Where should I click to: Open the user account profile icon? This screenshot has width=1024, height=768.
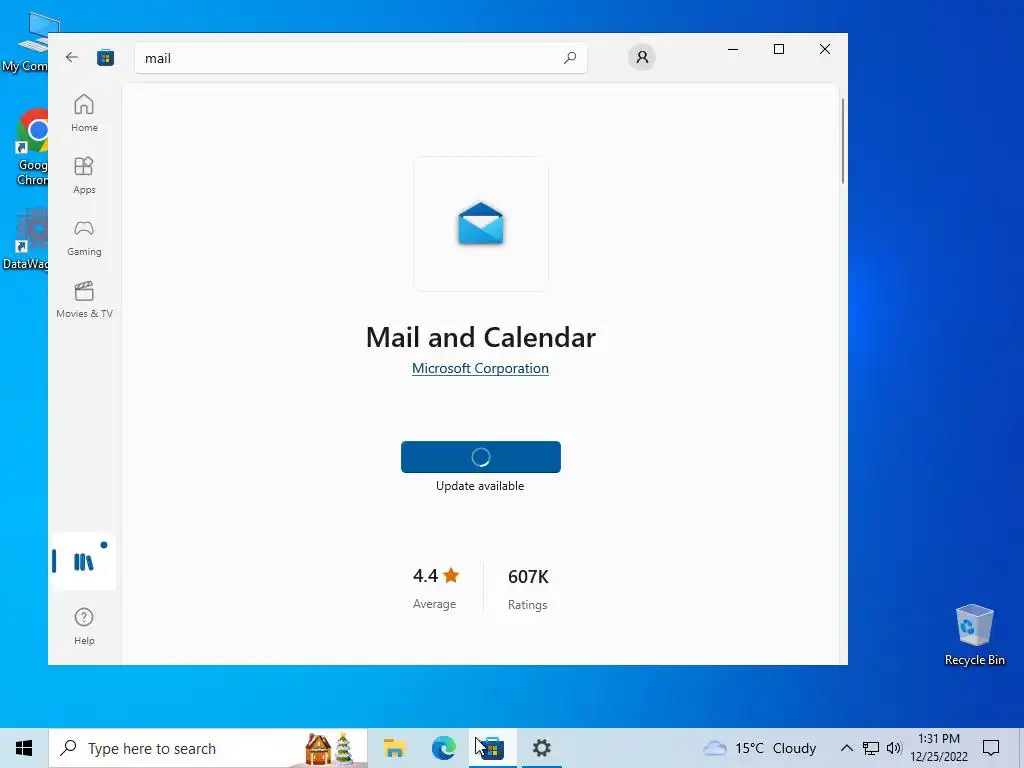tap(642, 57)
